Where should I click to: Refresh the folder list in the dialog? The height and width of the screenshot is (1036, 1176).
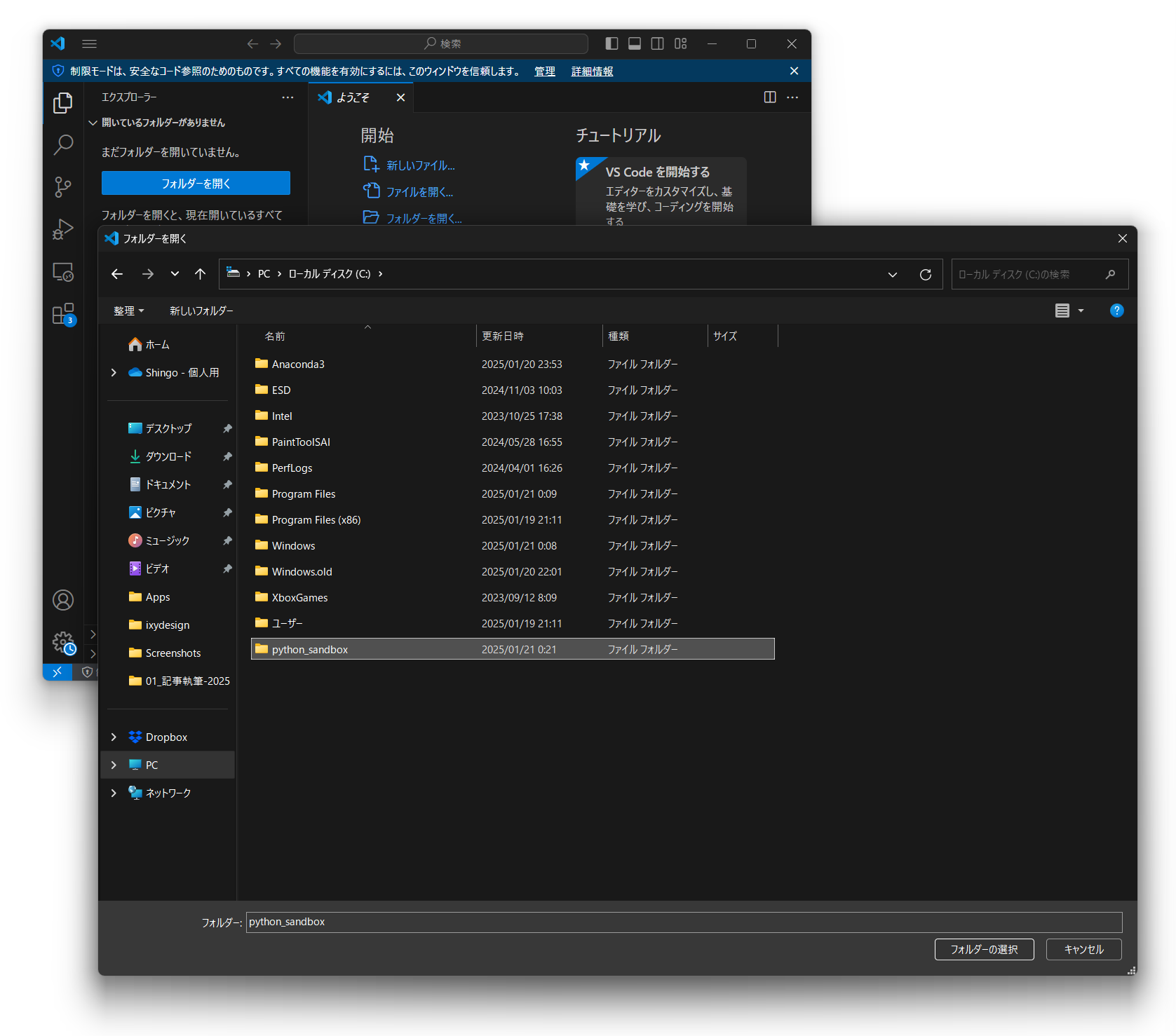pos(925,274)
